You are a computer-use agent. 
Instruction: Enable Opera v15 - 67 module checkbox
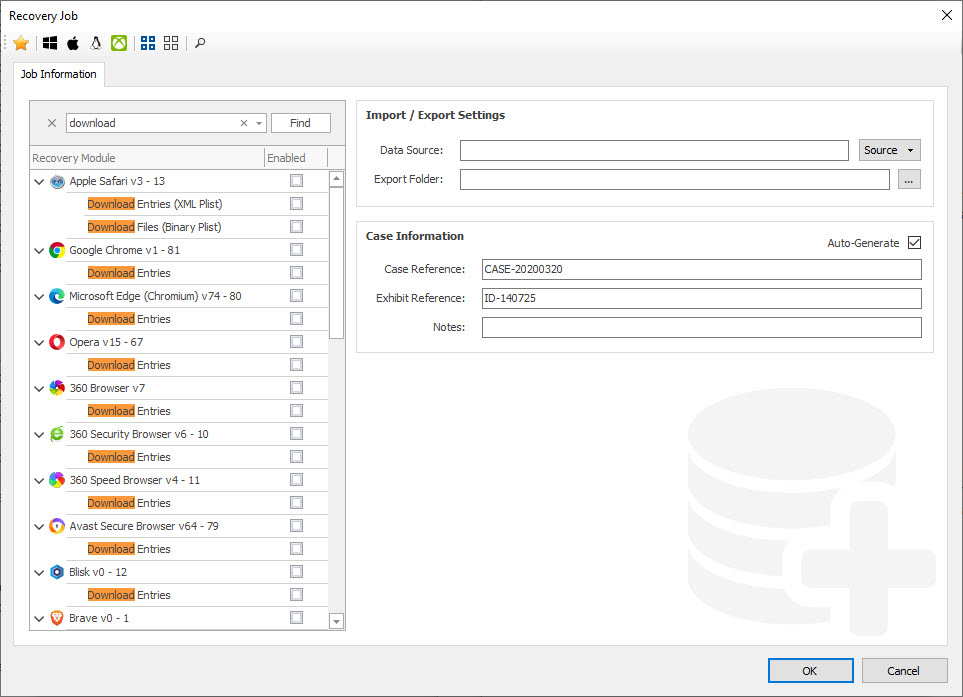pyautogui.click(x=297, y=341)
